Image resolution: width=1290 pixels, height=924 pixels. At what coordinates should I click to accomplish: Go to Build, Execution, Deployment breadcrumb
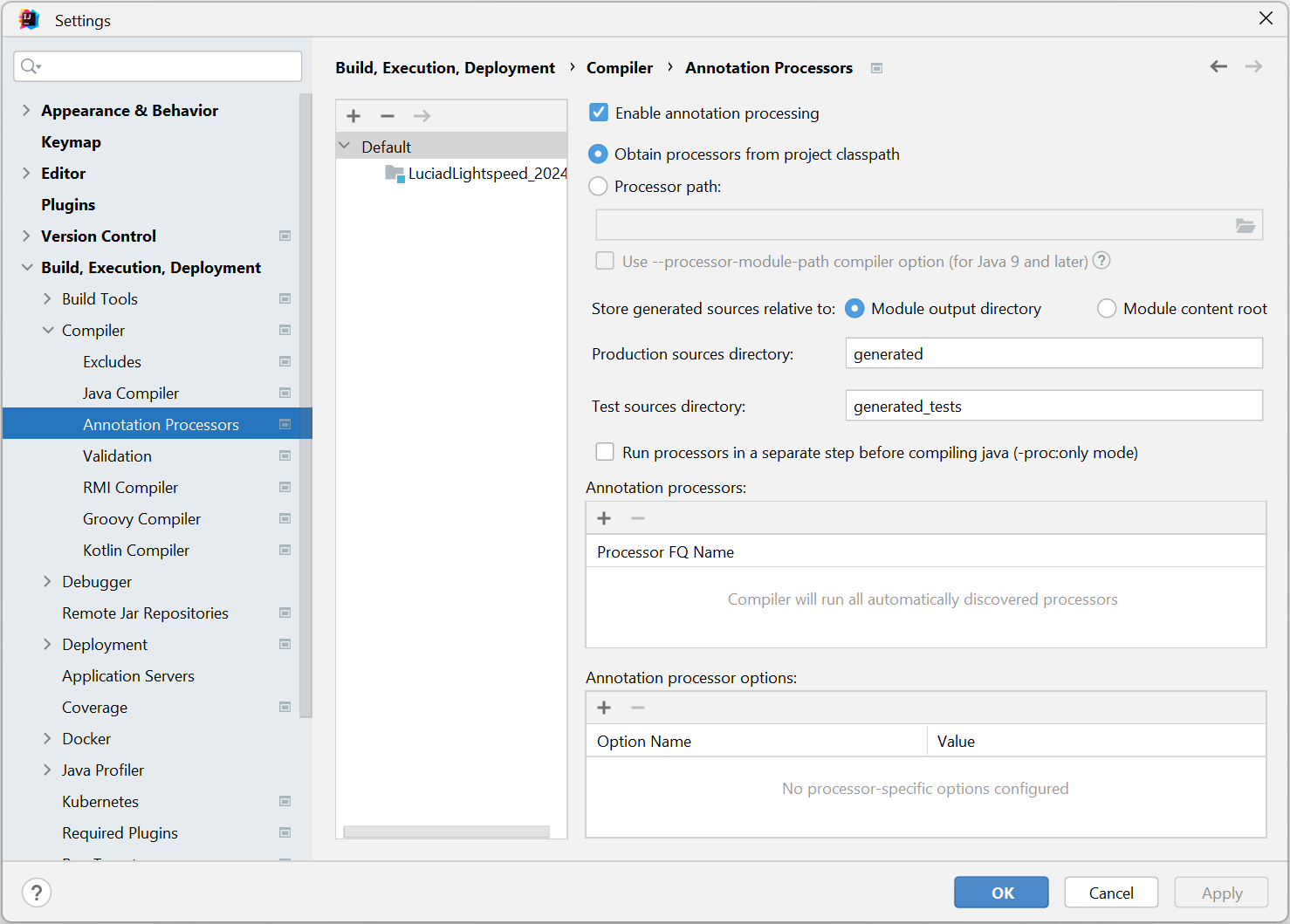[x=445, y=67]
